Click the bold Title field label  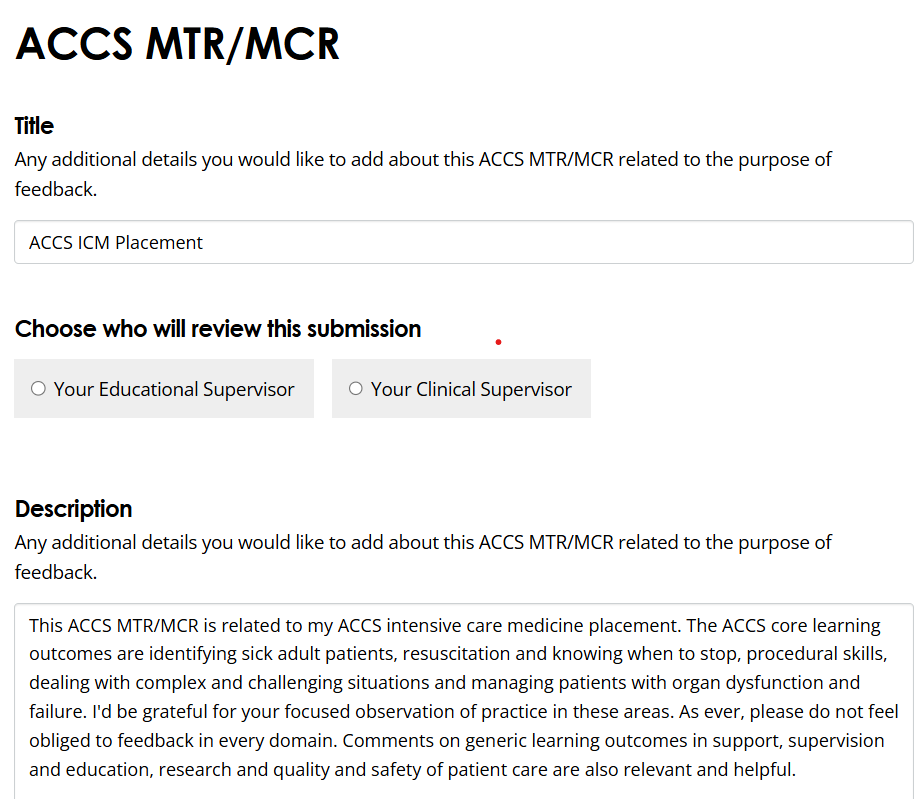[34, 126]
